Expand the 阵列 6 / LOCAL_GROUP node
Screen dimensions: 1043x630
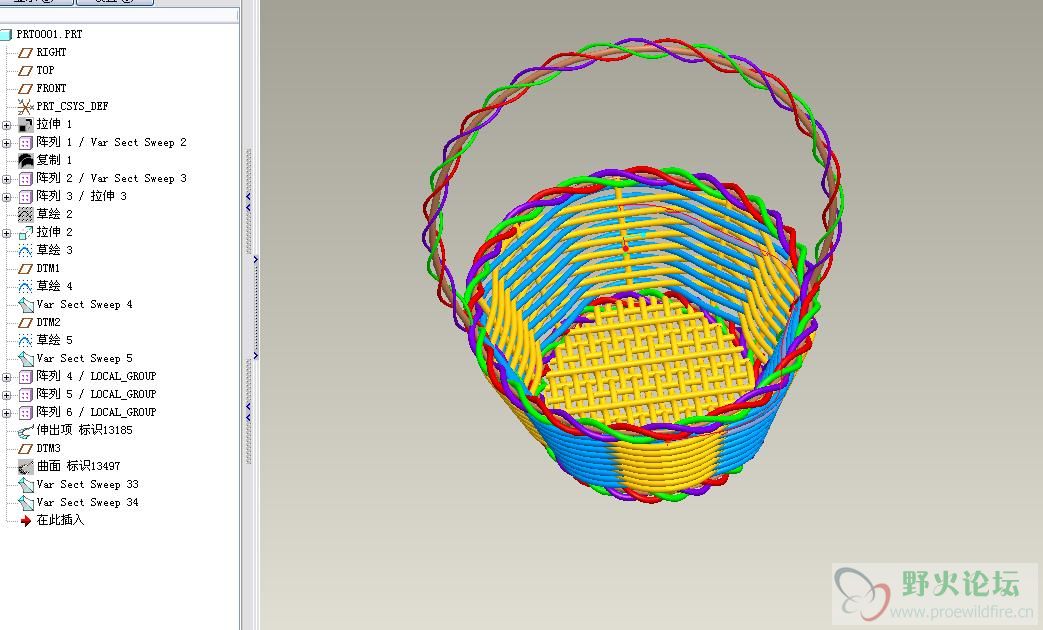tap(7, 413)
